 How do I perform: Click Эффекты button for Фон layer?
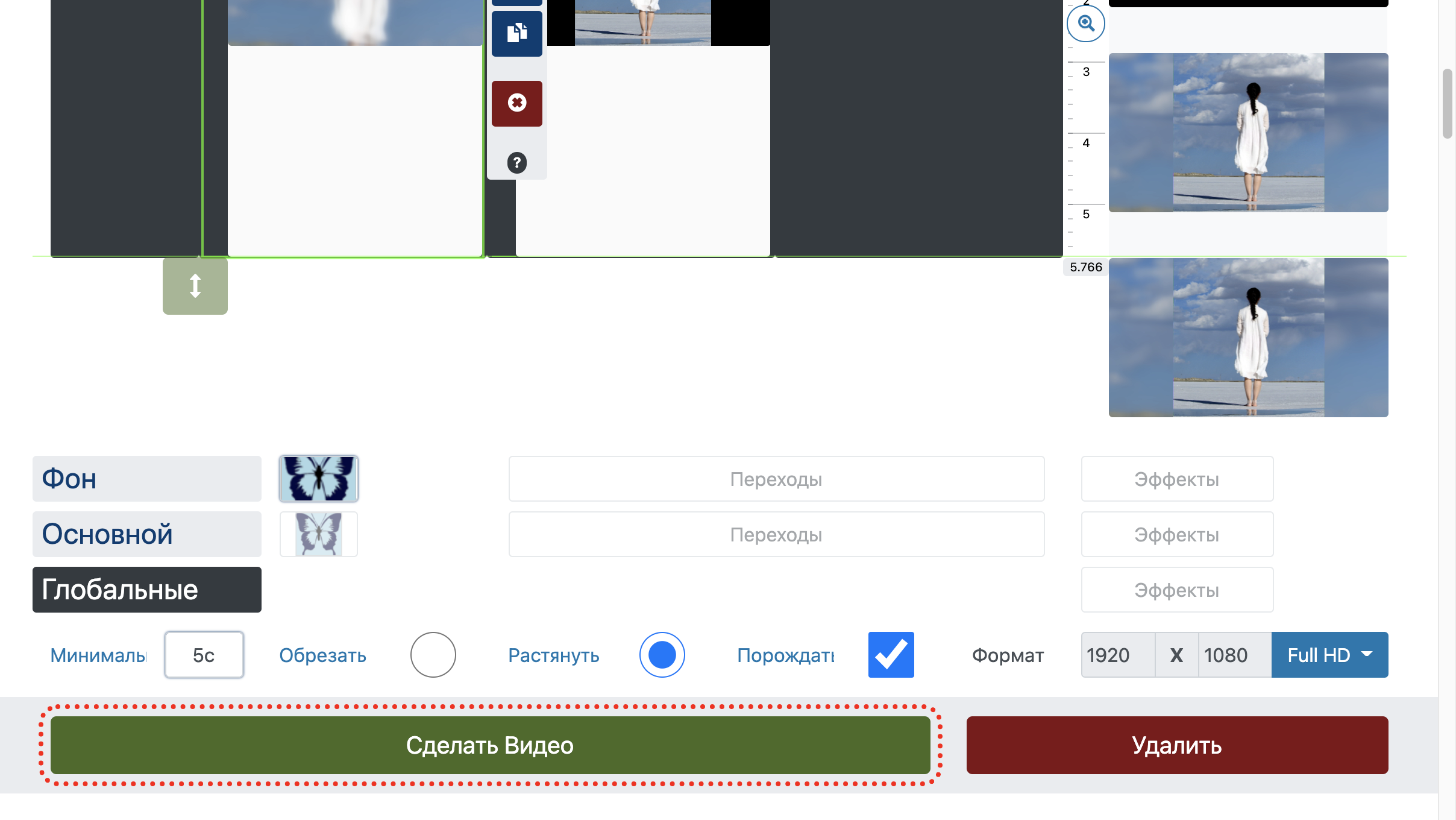point(1176,478)
